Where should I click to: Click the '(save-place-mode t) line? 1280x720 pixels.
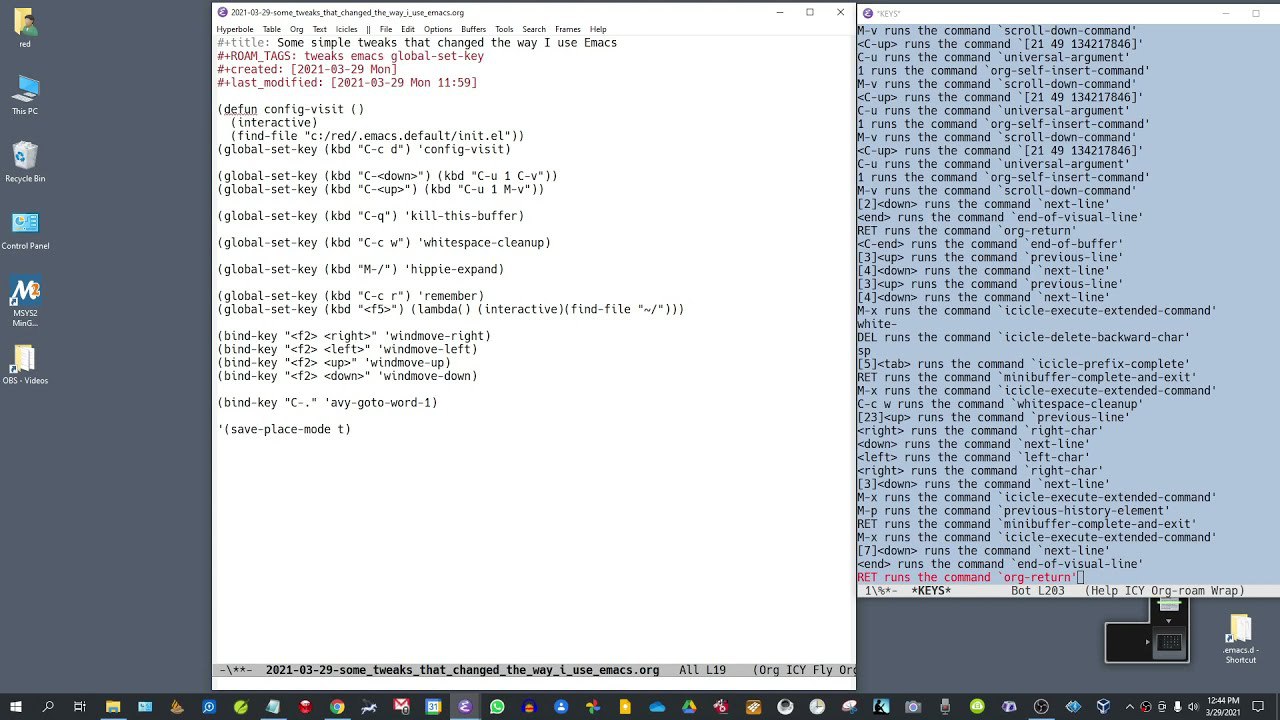tap(284, 429)
